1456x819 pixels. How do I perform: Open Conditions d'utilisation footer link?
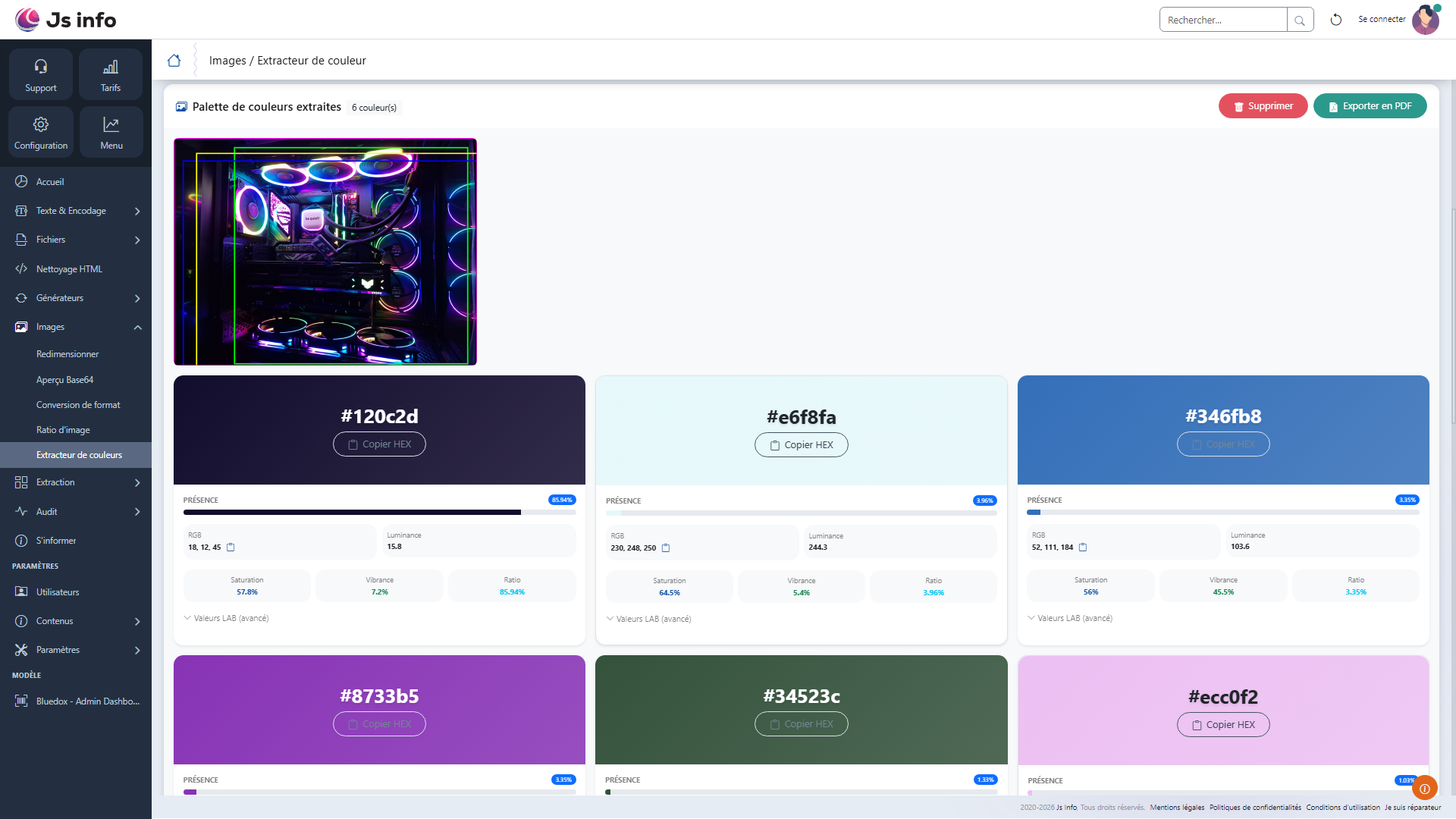pyautogui.click(x=1343, y=808)
